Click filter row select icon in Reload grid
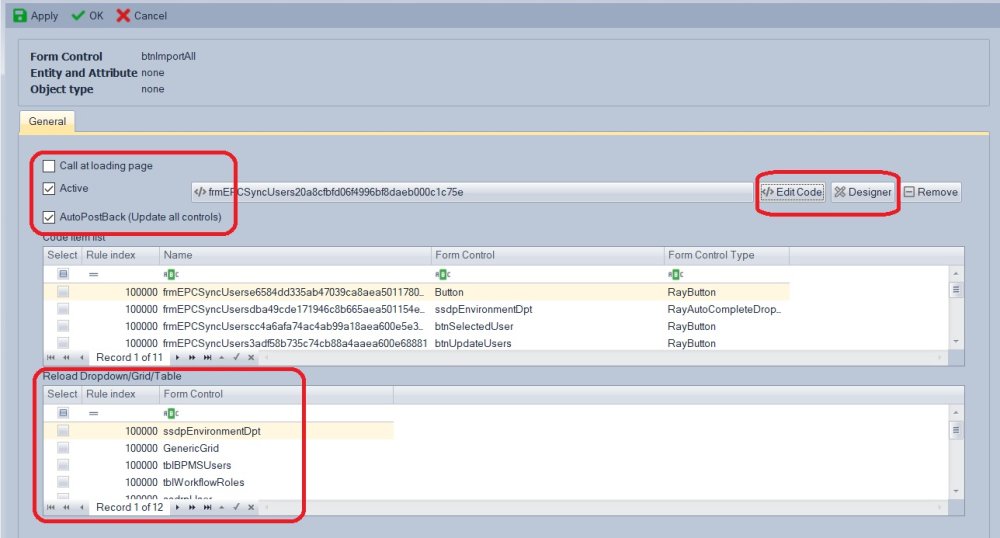The width and height of the screenshot is (1000, 538). tap(63, 413)
